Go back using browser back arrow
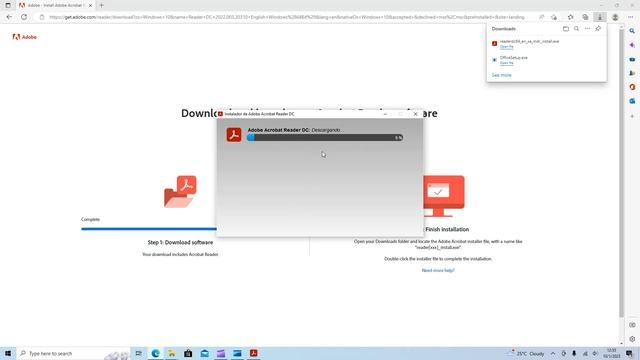Screen dimensions: 640x360 point(9,17)
